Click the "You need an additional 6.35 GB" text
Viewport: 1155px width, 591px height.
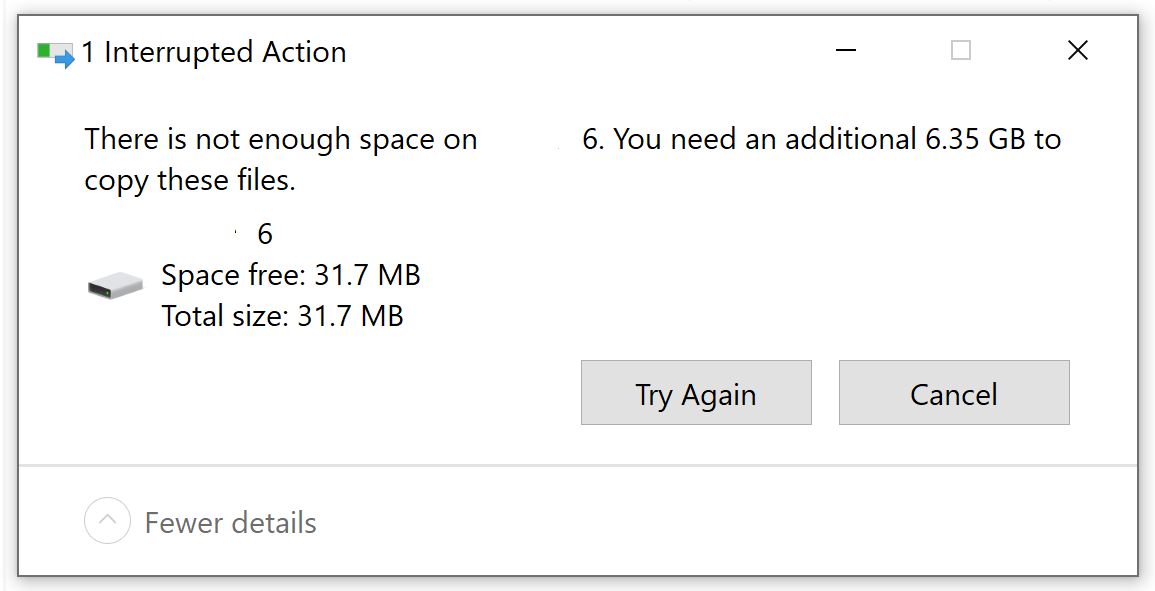click(766, 139)
